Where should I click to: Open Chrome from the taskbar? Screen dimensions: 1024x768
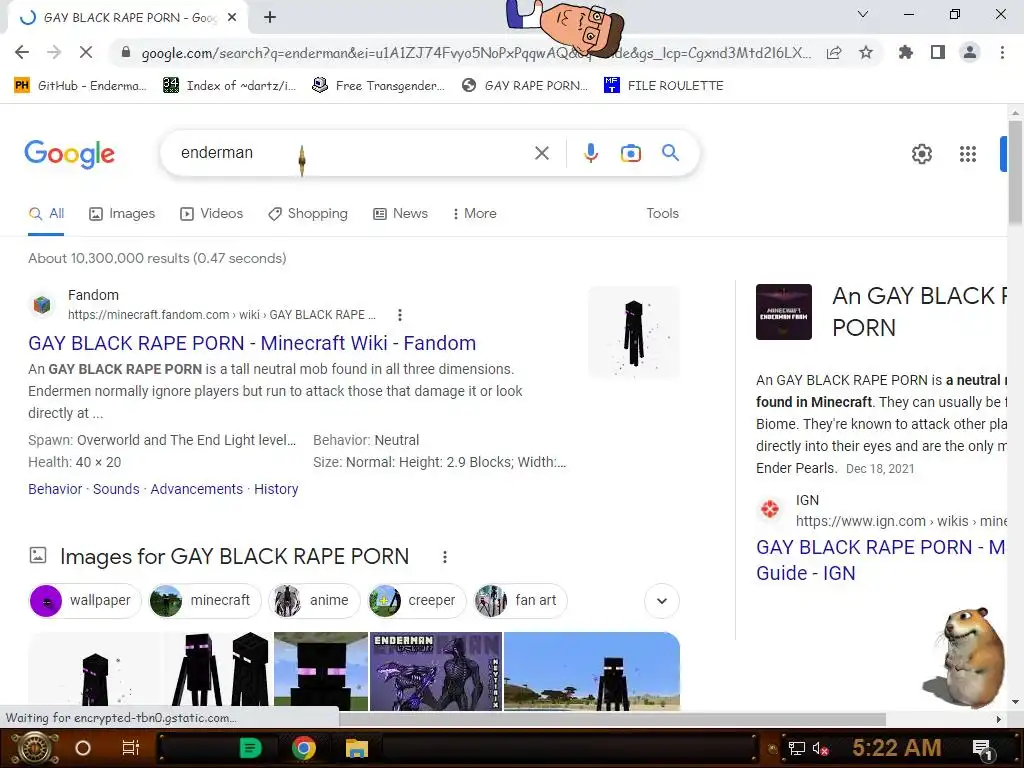point(304,748)
